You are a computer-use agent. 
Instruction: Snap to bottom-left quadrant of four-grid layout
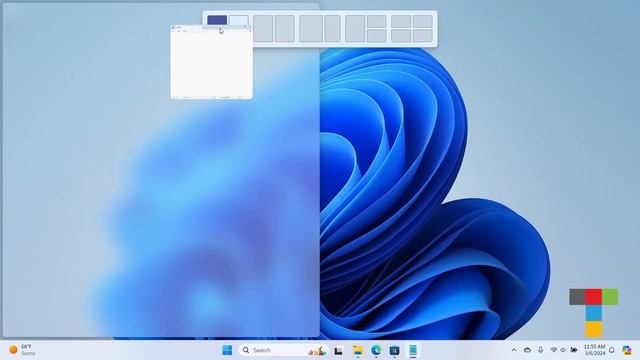click(401, 36)
